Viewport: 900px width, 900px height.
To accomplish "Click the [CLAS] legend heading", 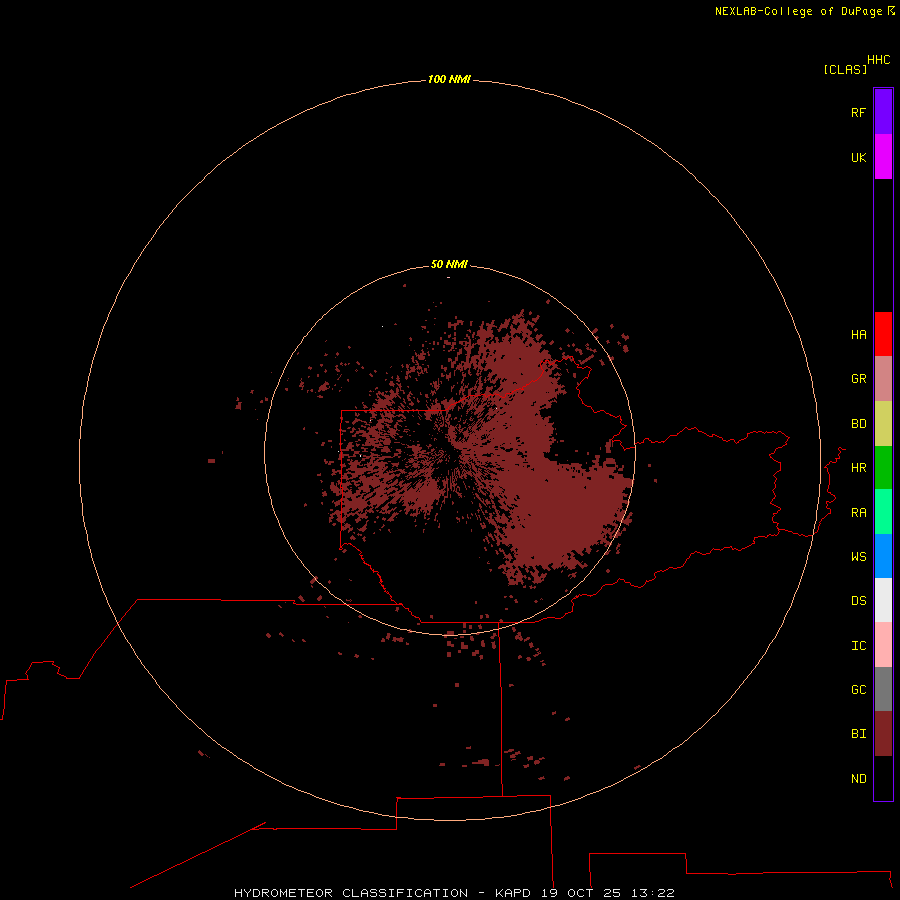I will tap(845, 69).
